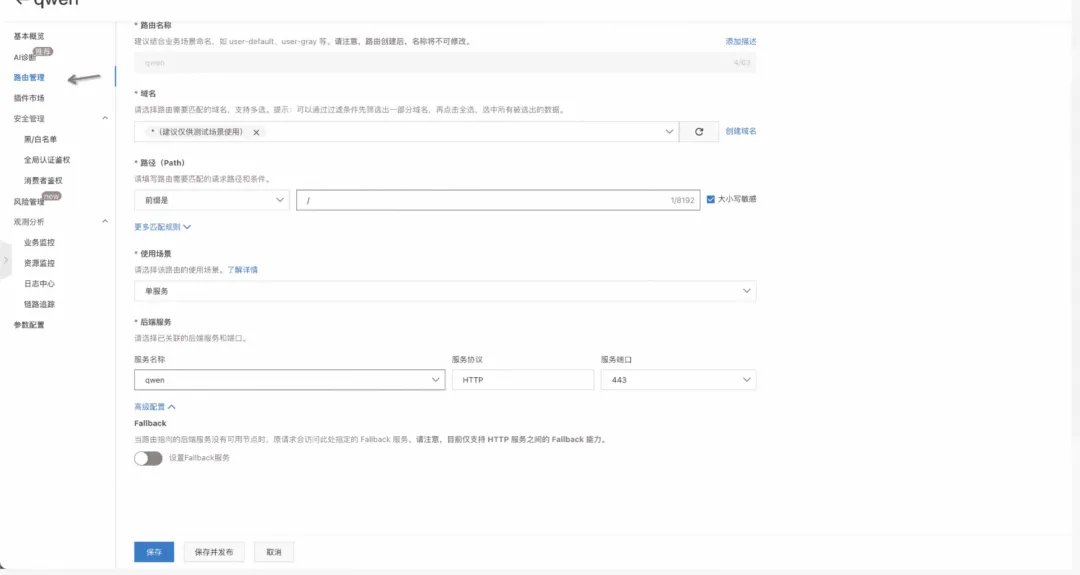Open 基本概览 in the sidebar

pyautogui.click(x=29, y=36)
